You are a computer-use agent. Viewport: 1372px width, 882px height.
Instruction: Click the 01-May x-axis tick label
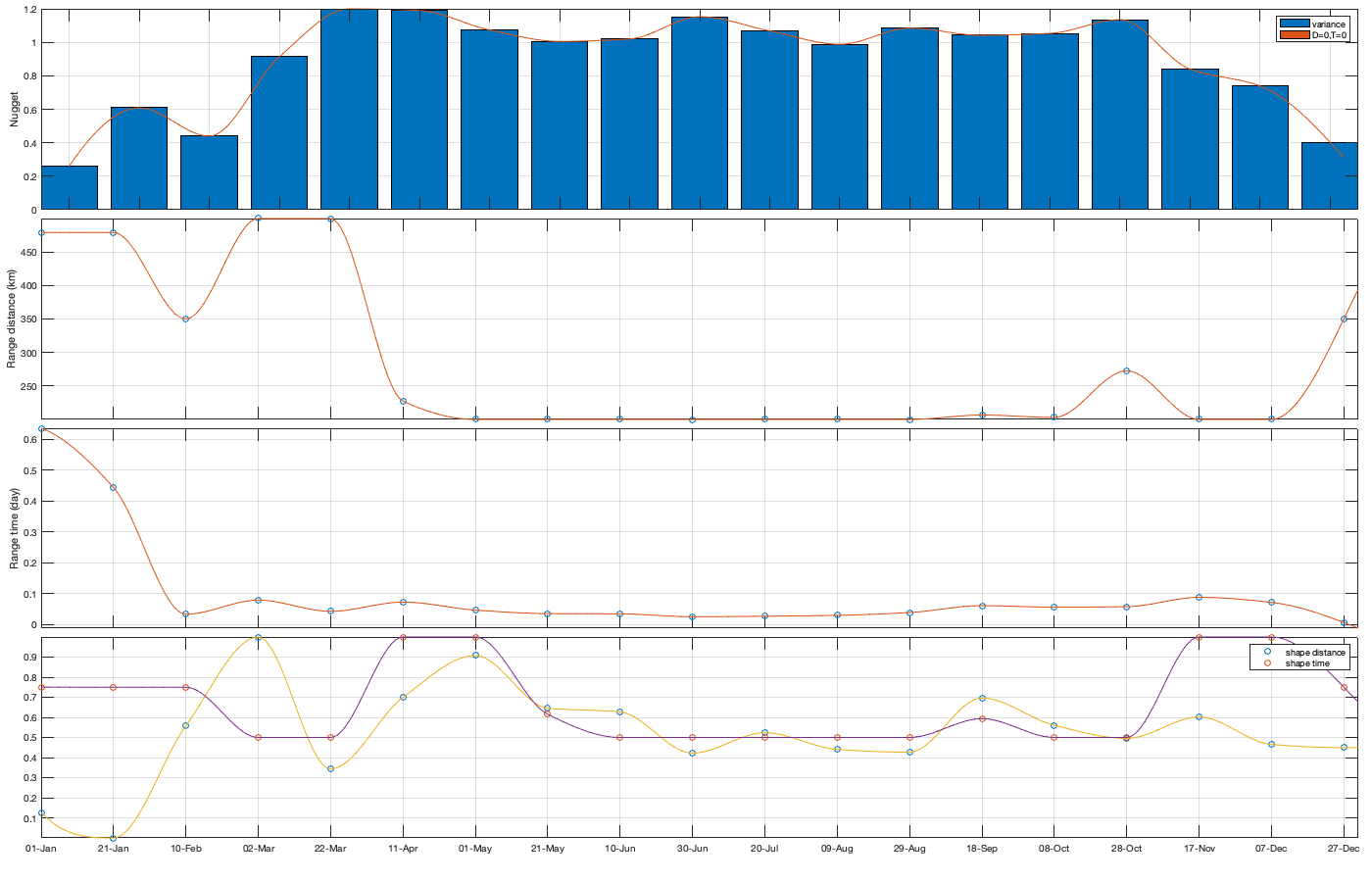[475, 849]
